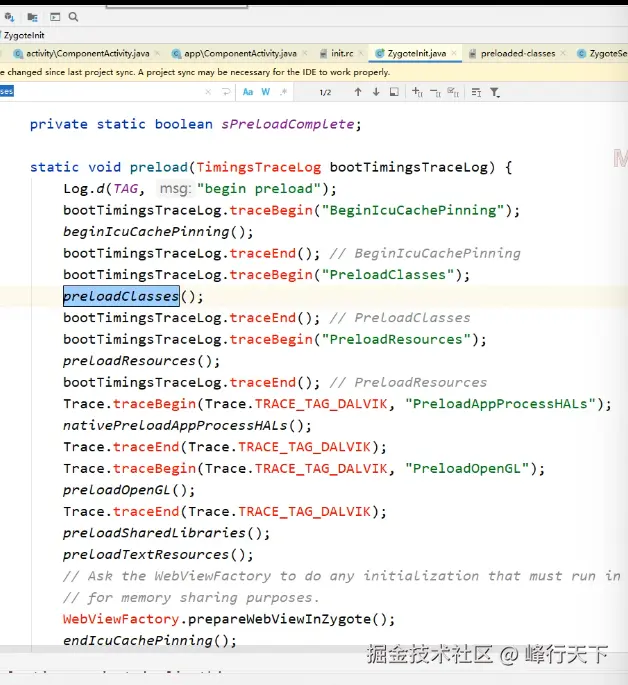This screenshot has height=685, width=628.
Task: Click sPreloadComplete field name
Action: click(x=287, y=124)
